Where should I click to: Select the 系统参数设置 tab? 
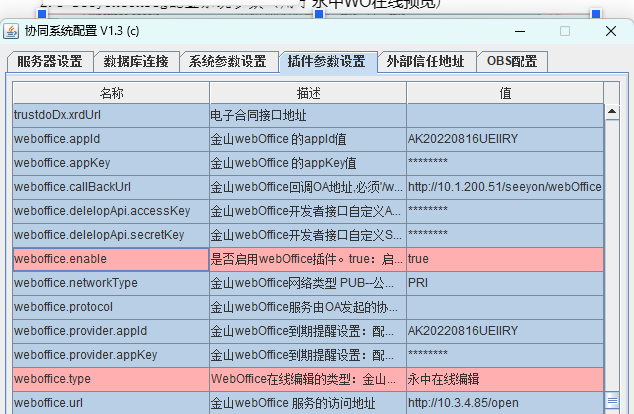point(228,61)
